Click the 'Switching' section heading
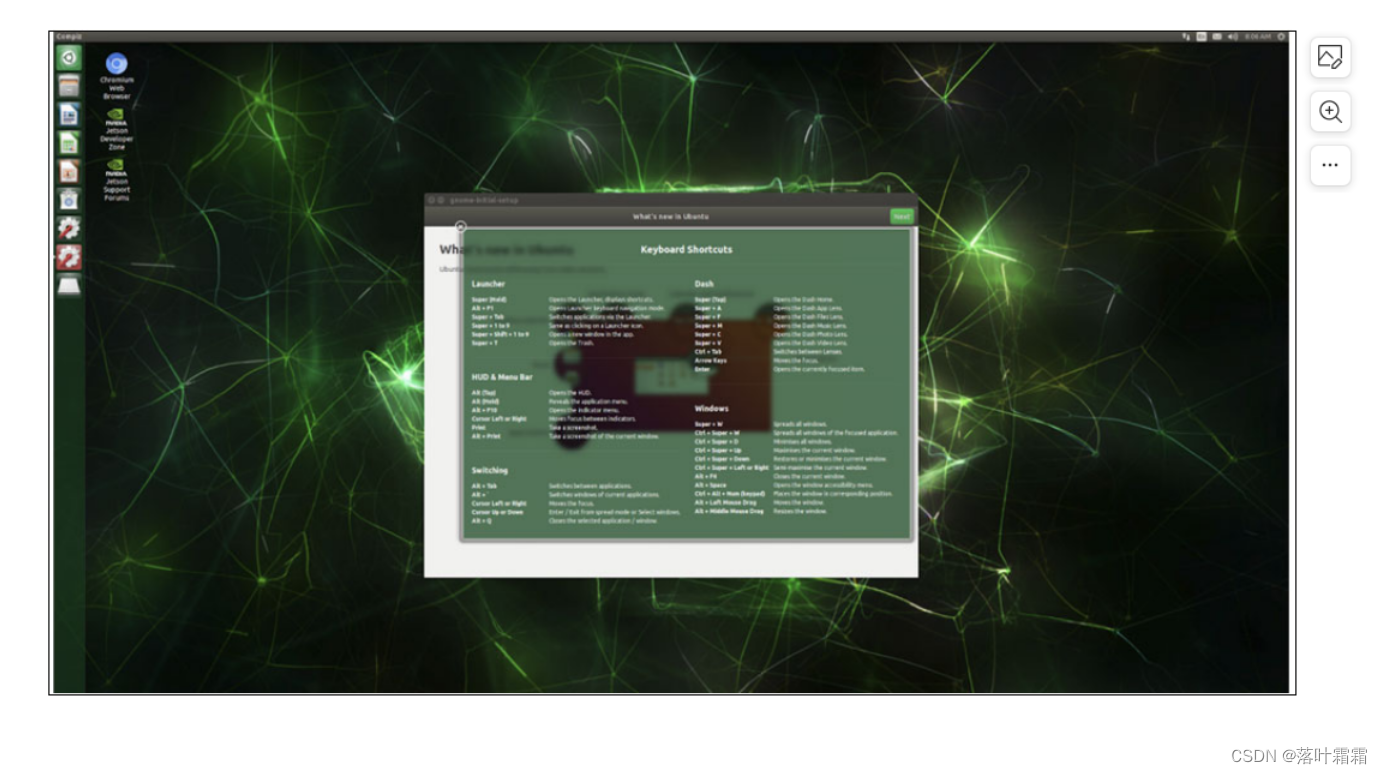1382x774 pixels. tap(490, 470)
